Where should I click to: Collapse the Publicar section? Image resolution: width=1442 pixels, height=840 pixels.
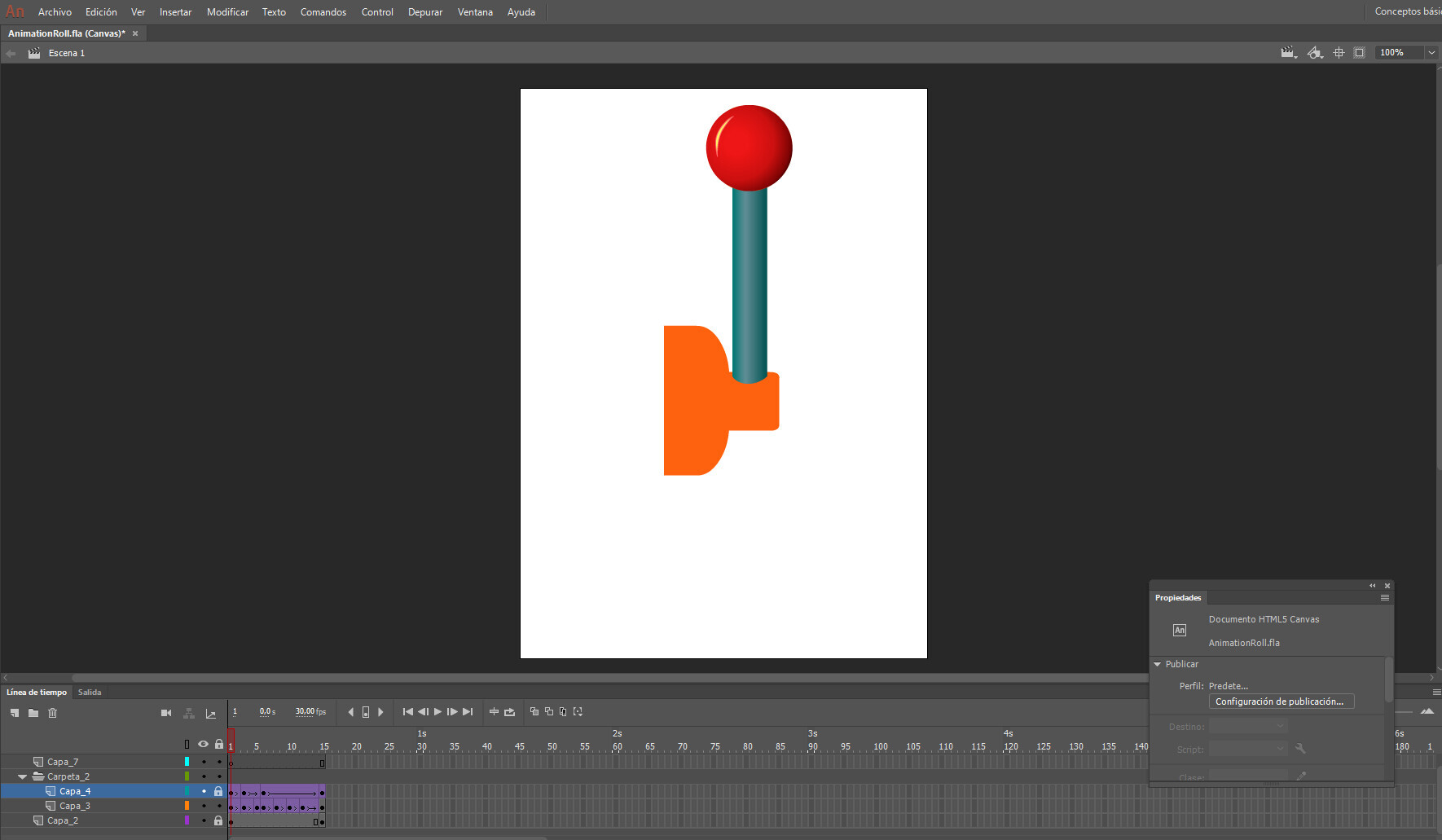pos(1158,664)
